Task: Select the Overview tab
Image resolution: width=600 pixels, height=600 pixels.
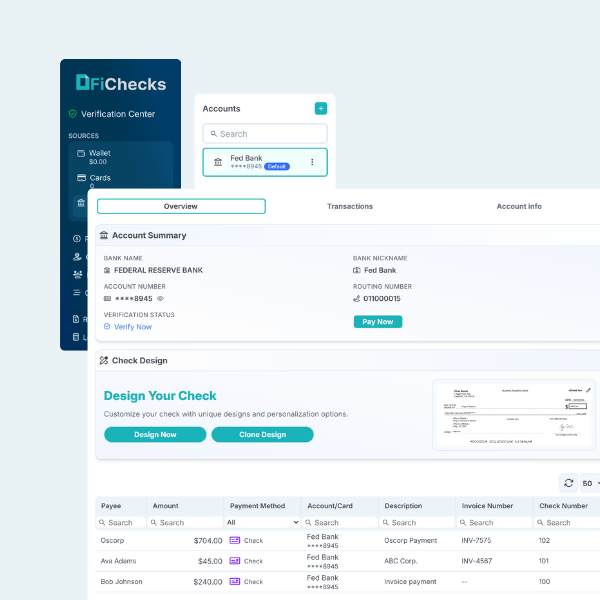Action: click(x=181, y=206)
